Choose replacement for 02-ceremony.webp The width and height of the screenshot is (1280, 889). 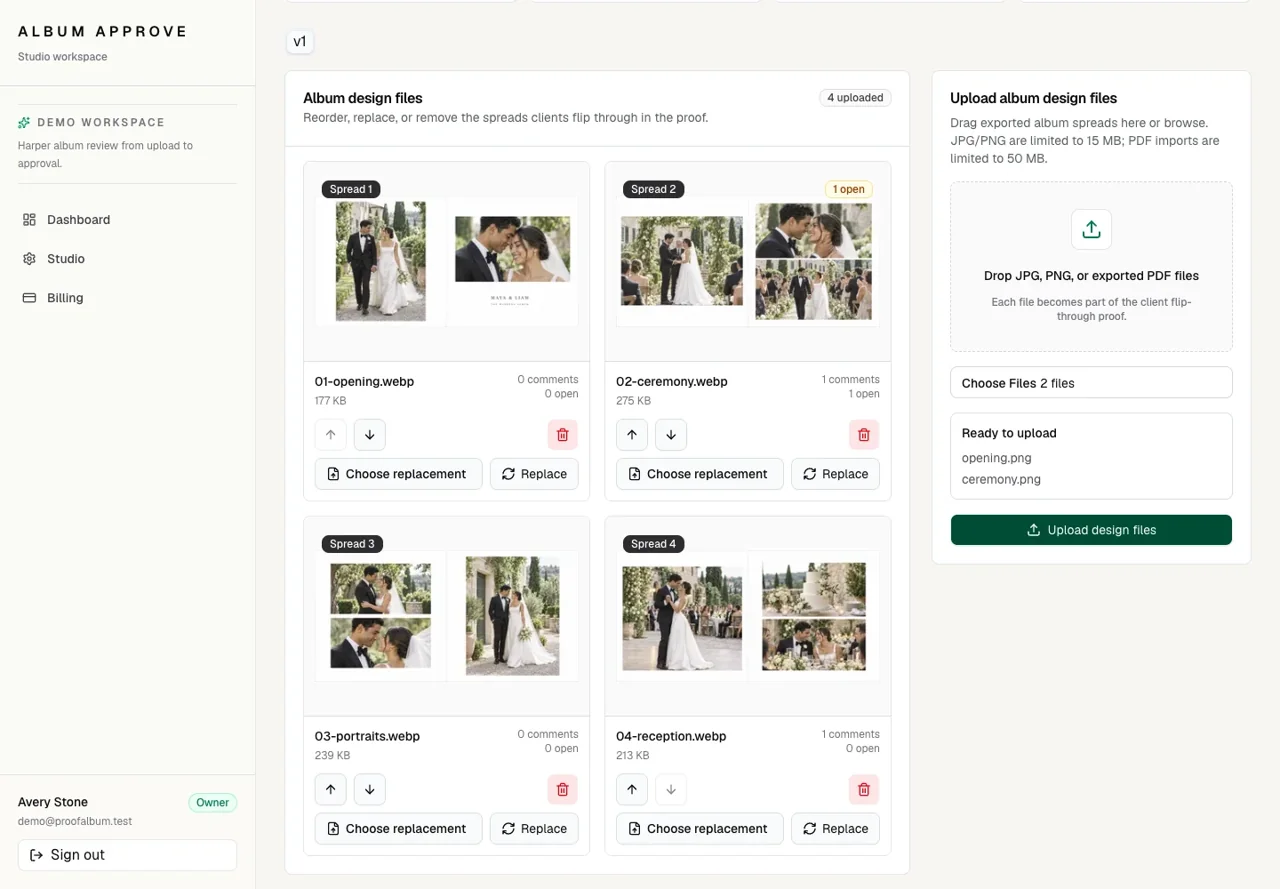[x=700, y=474]
